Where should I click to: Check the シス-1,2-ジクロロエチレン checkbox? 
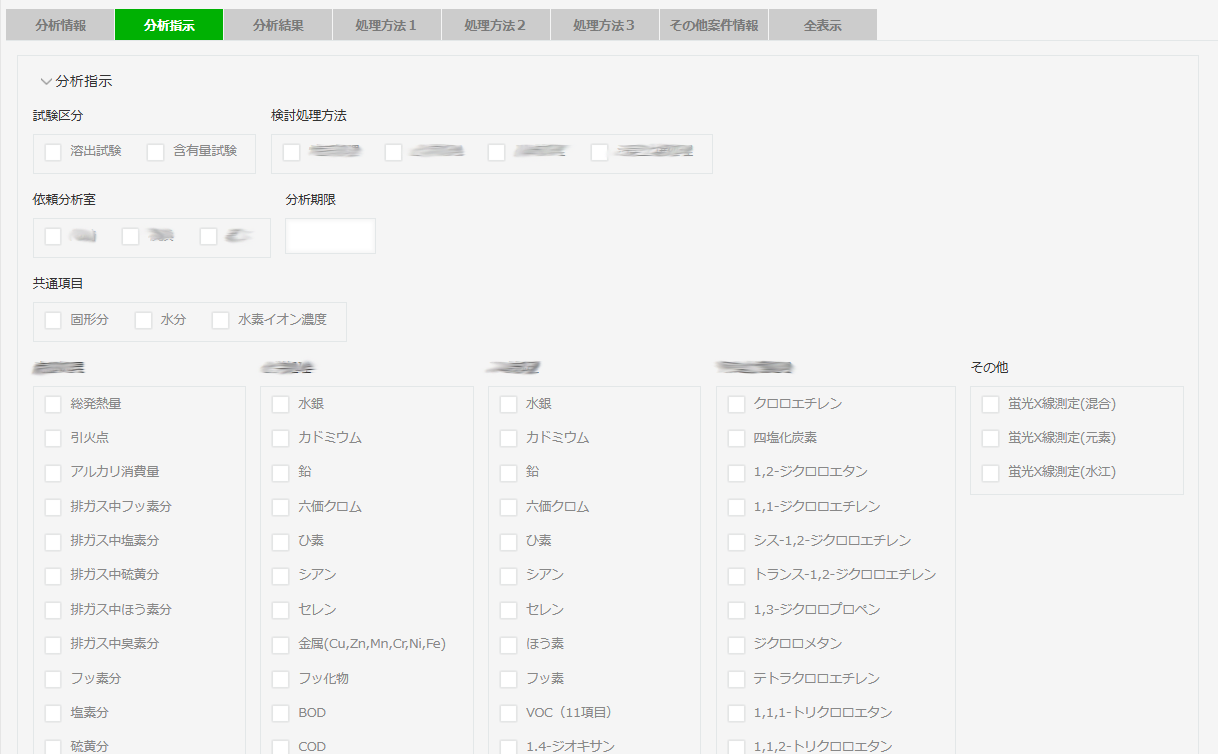pos(736,541)
